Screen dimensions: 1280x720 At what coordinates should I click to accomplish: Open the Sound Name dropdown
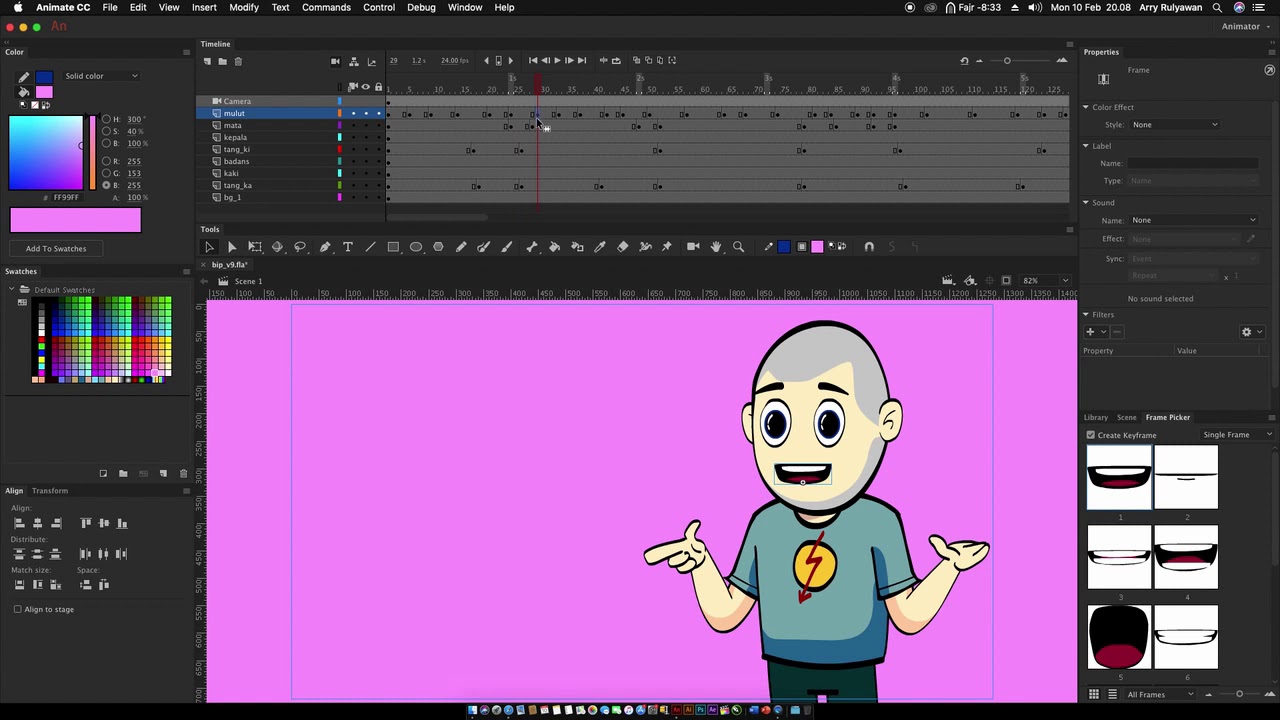[1193, 220]
